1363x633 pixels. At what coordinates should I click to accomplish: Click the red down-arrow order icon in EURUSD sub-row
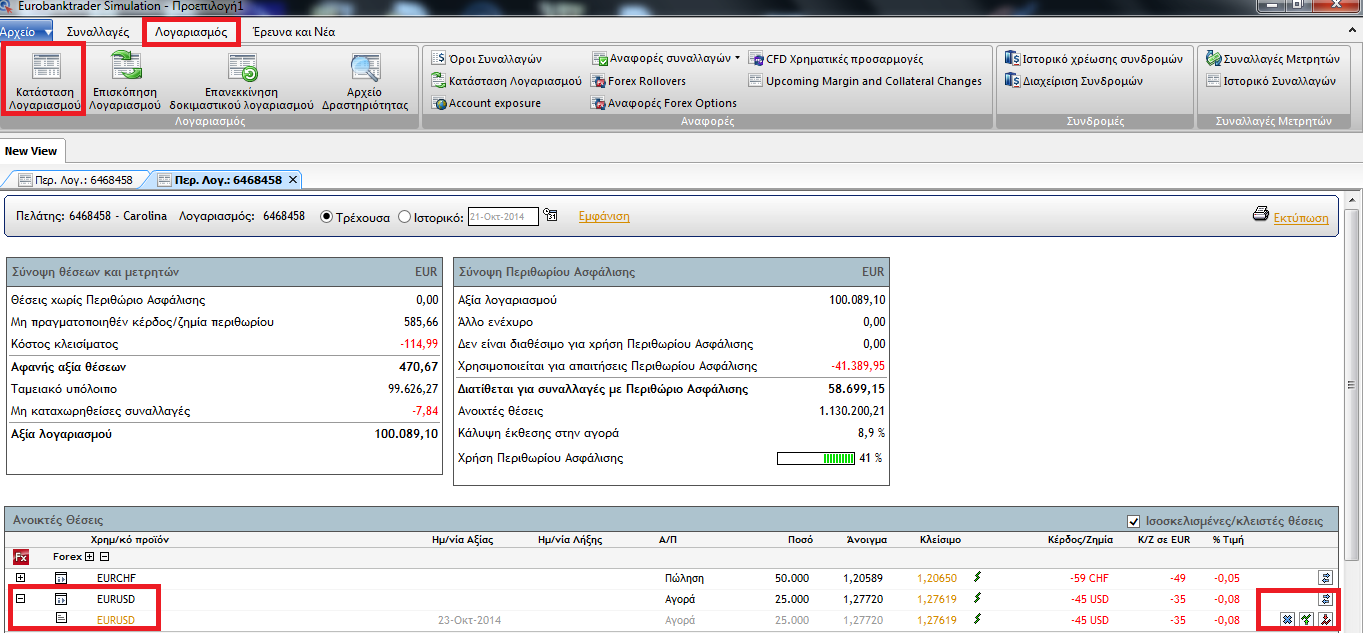pyautogui.click(x=1326, y=620)
